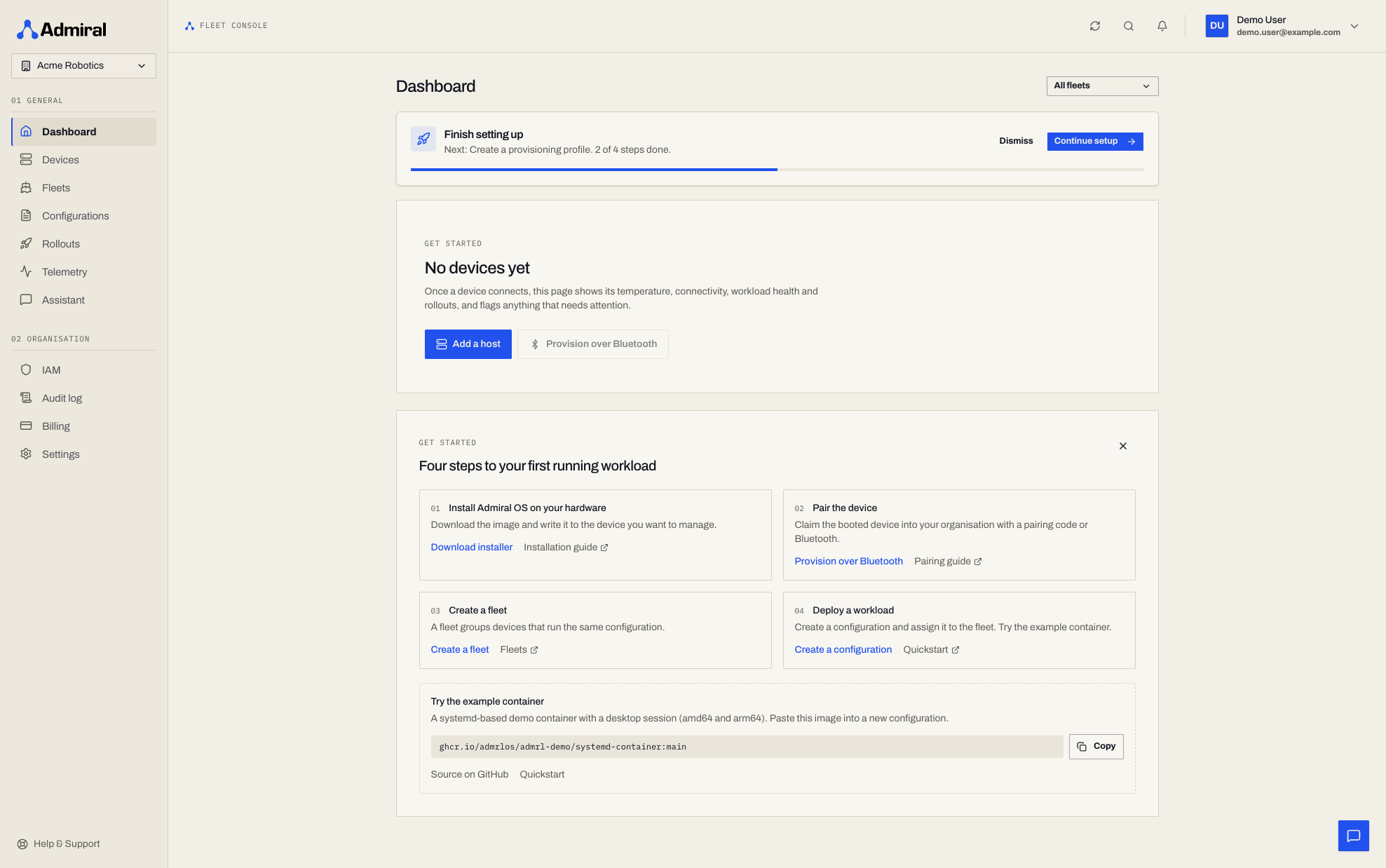Click the Provision over Bluetooth button
1386x868 pixels.
point(593,344)
